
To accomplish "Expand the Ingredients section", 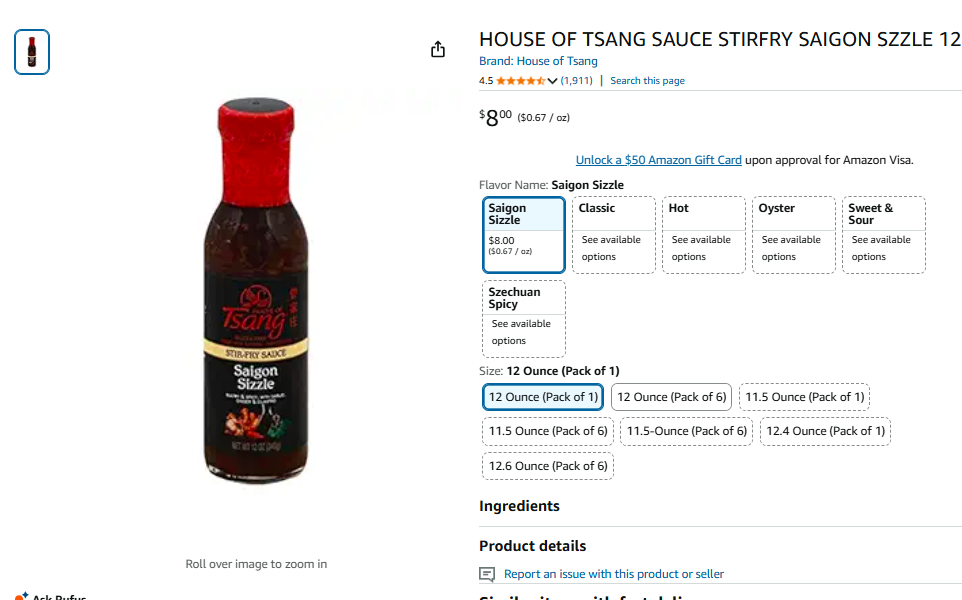I will pos(519,506).
